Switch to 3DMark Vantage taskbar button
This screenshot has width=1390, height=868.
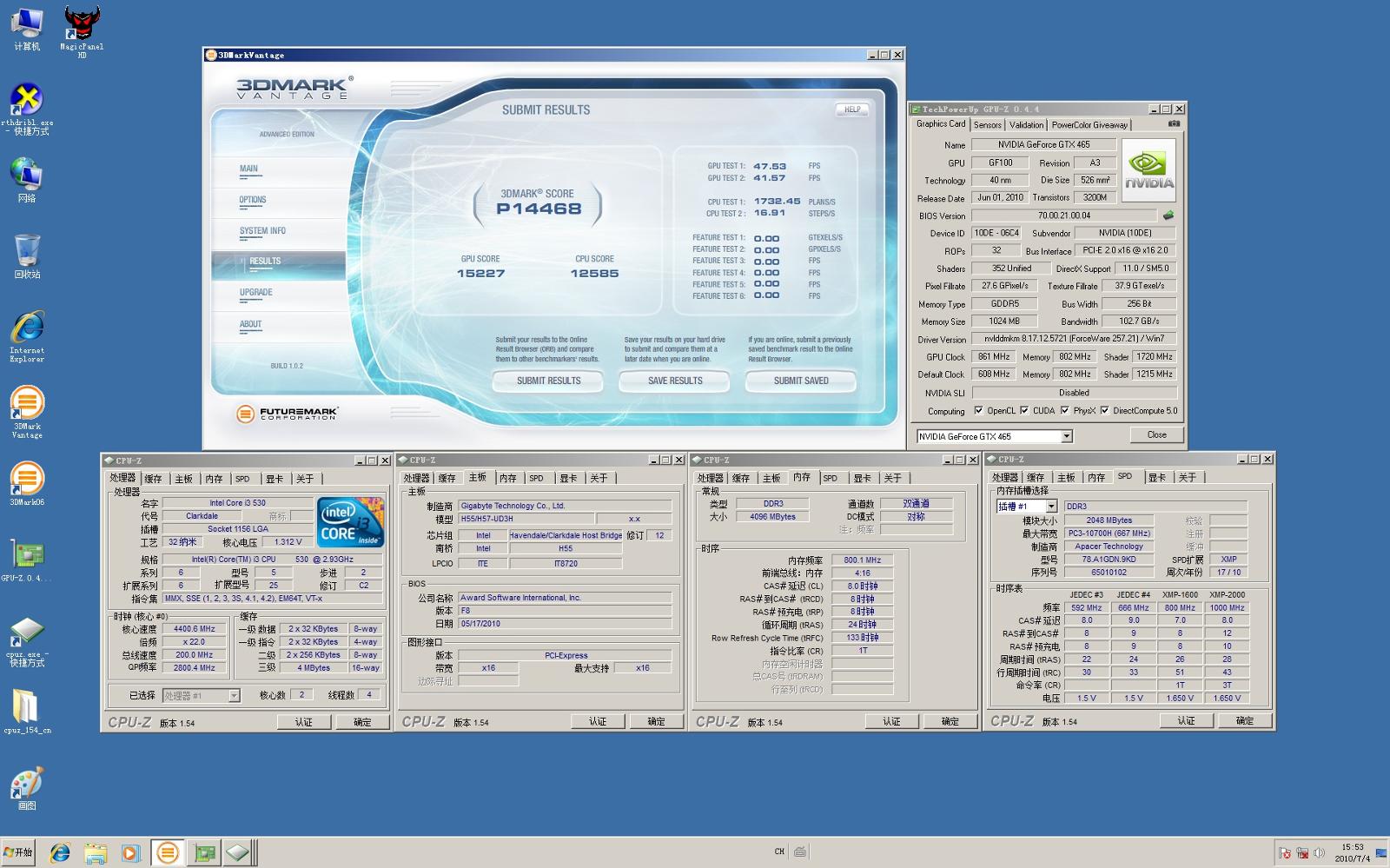[167, 853]
